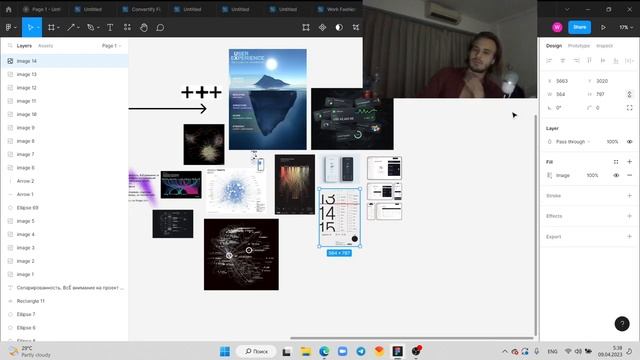Click the X position input field
640x360 pixels.
(x=565, y=81)
